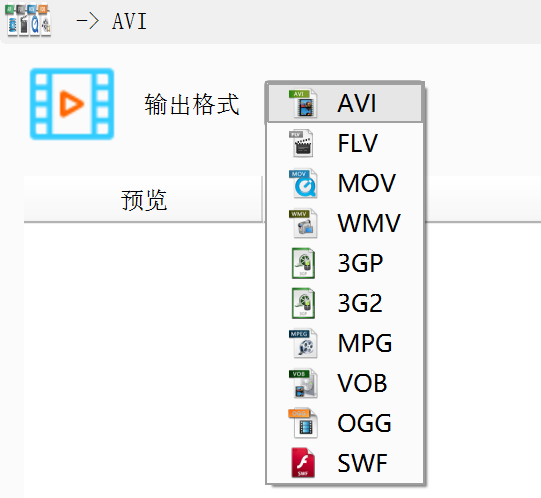Image resolution: width=541 pixels, height=498 pixels.
Task: Click the 预览 column header
Action: point(144,199)
